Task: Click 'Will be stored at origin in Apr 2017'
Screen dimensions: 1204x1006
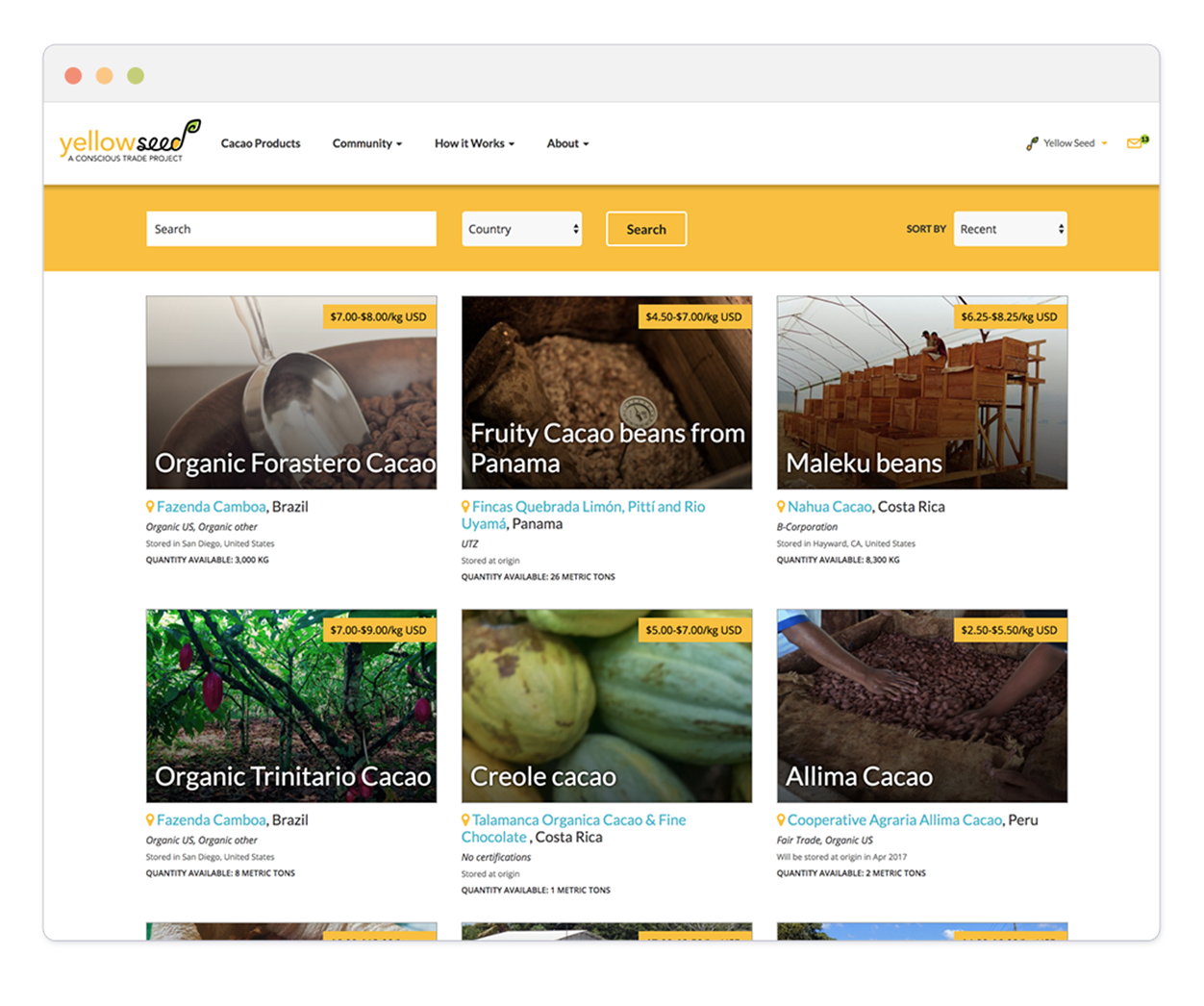Action: pos(842,857)
